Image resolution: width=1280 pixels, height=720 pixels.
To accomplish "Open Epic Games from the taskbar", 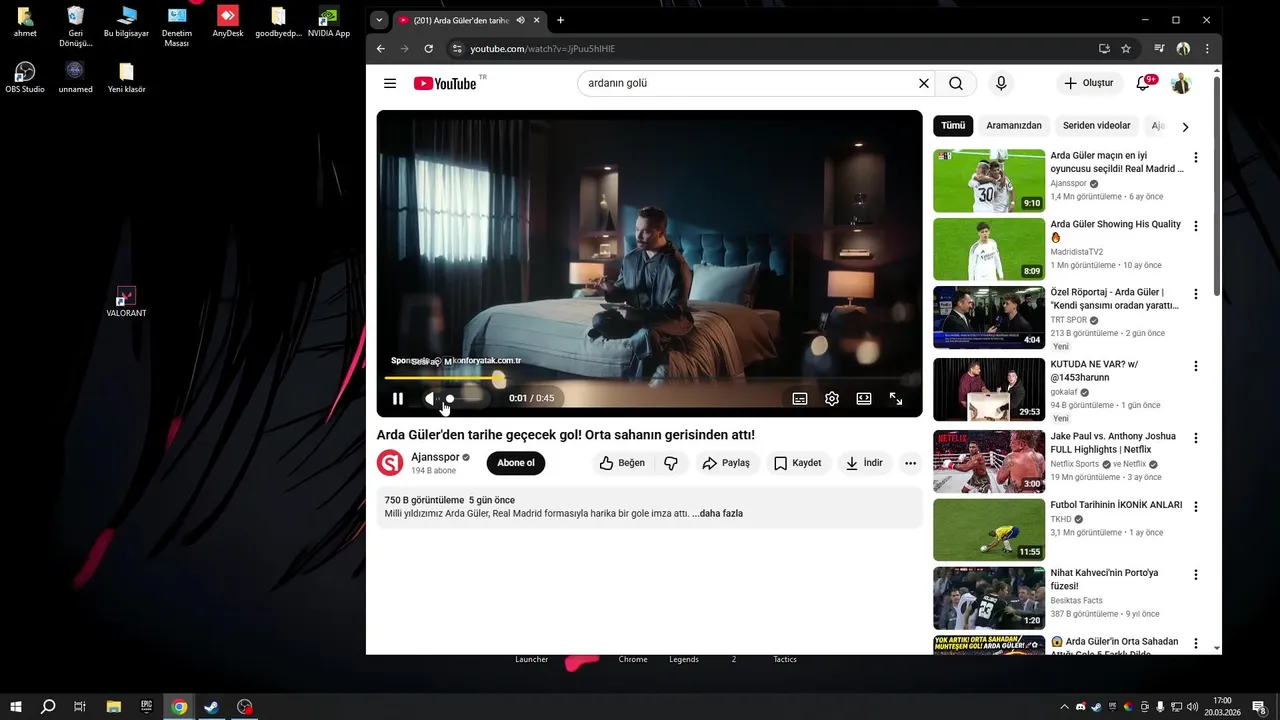I will point(146,707).
